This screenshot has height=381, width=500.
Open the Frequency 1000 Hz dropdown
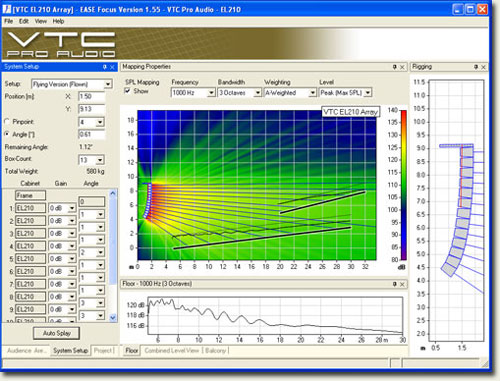(211, 93)
